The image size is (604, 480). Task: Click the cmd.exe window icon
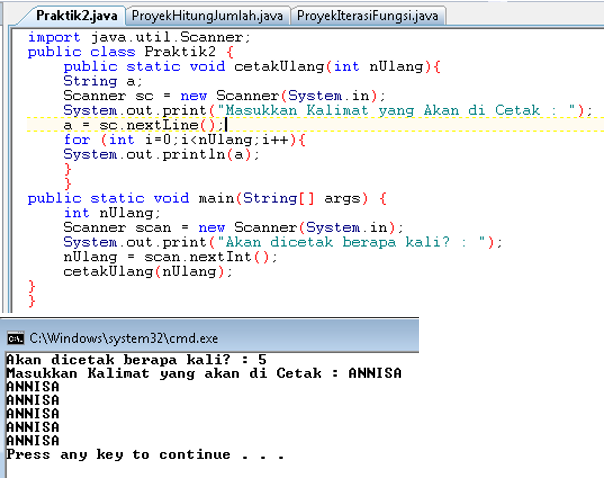click(15, 338)
